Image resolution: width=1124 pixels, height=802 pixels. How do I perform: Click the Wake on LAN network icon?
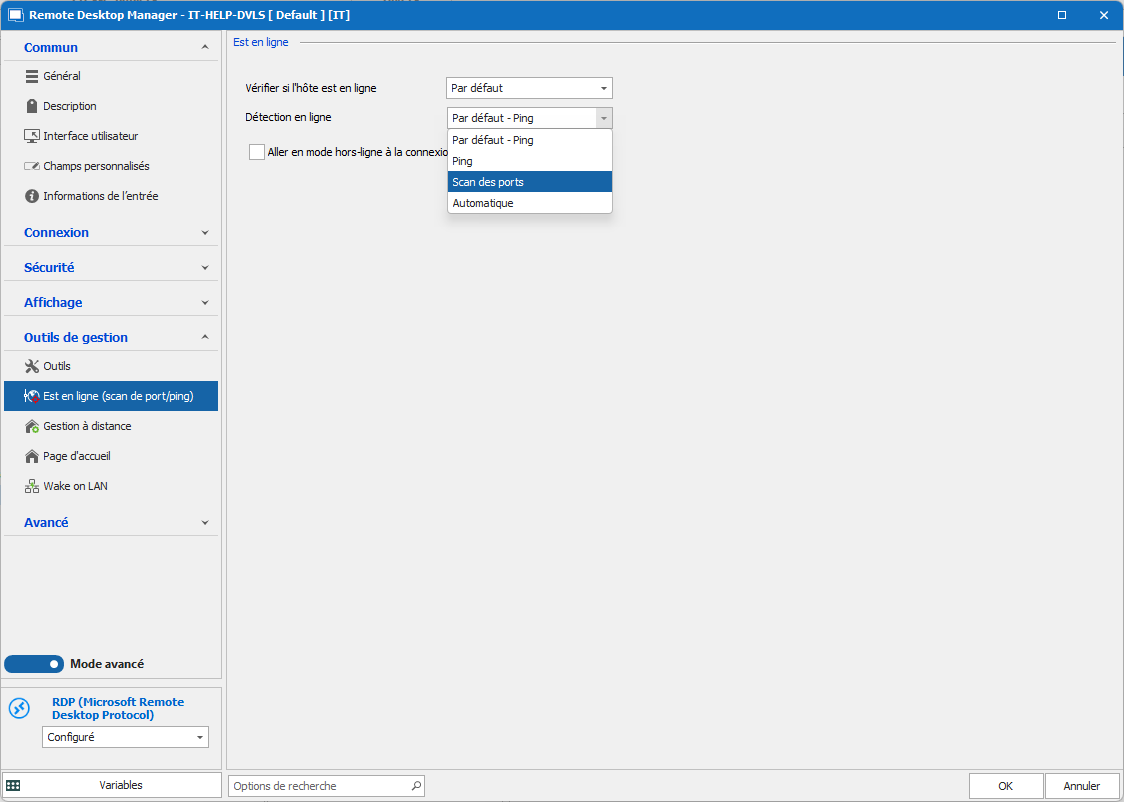(x=32, y=486)
